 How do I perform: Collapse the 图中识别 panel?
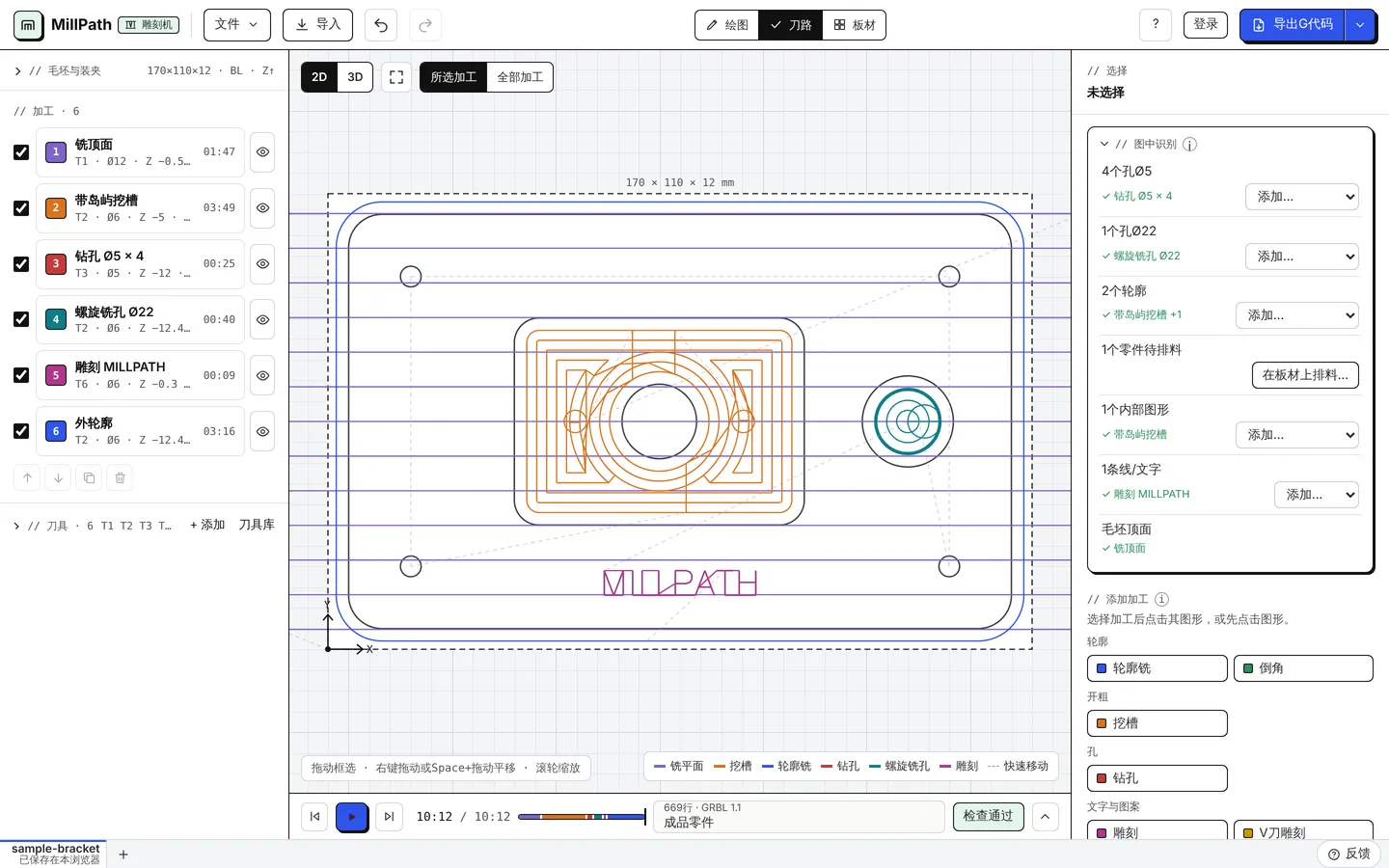click(1104, 145)
